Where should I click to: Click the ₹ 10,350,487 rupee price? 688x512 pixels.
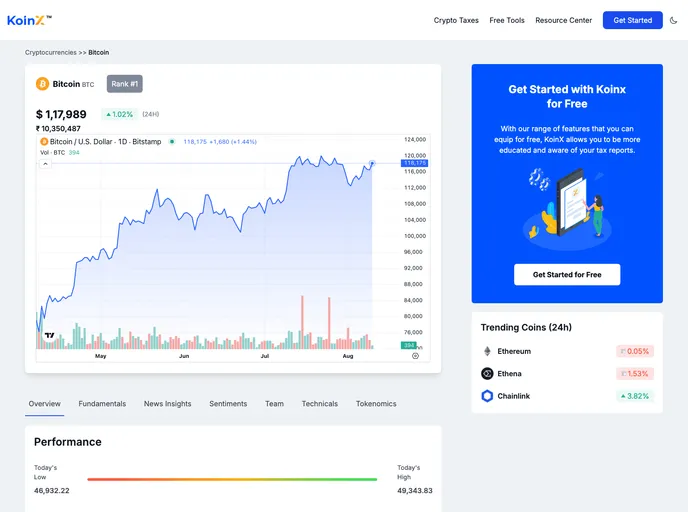tap(58, 129)
